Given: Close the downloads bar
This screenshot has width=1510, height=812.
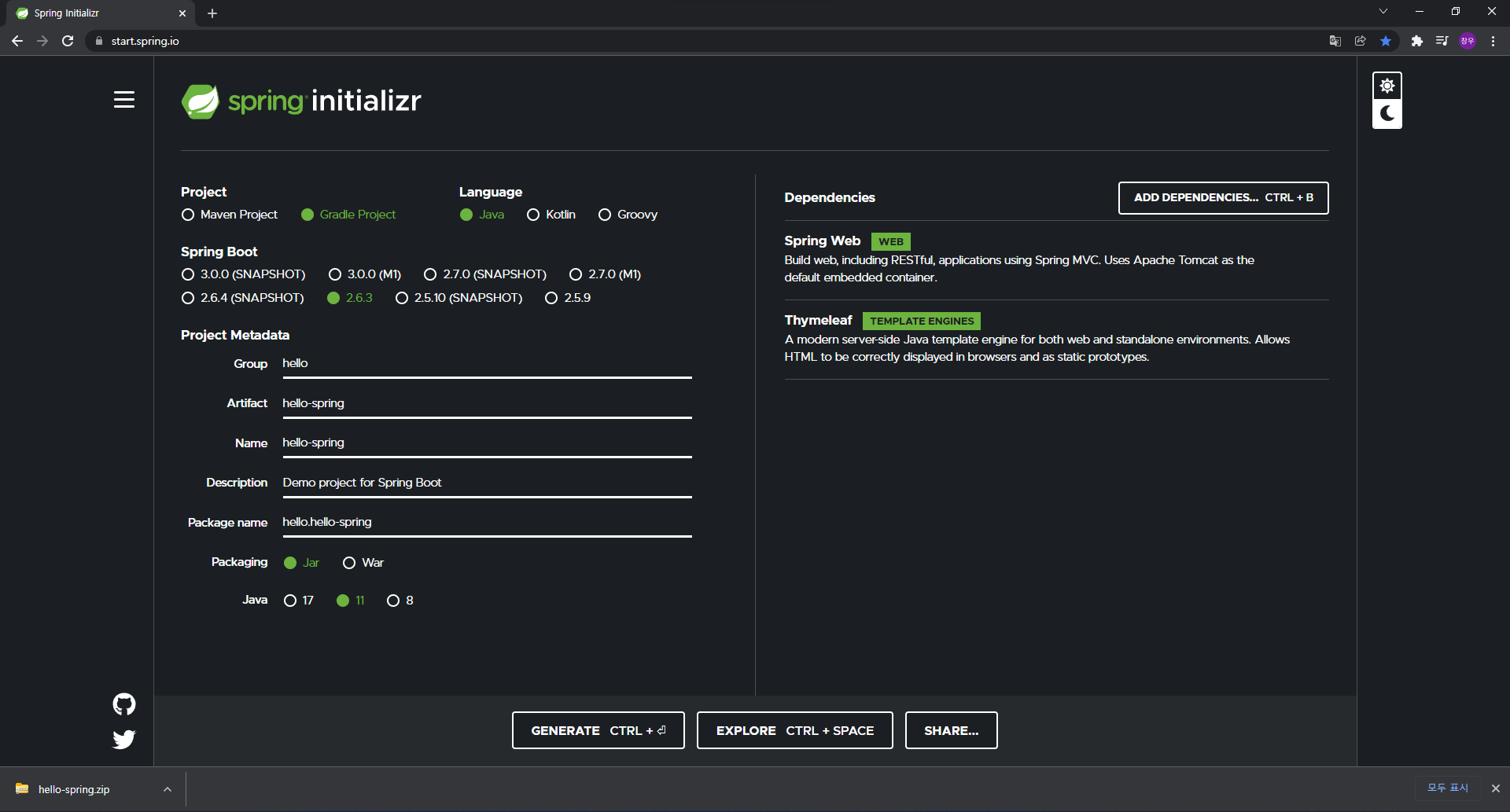Looking at the screenshot, I should (1496, 788).
